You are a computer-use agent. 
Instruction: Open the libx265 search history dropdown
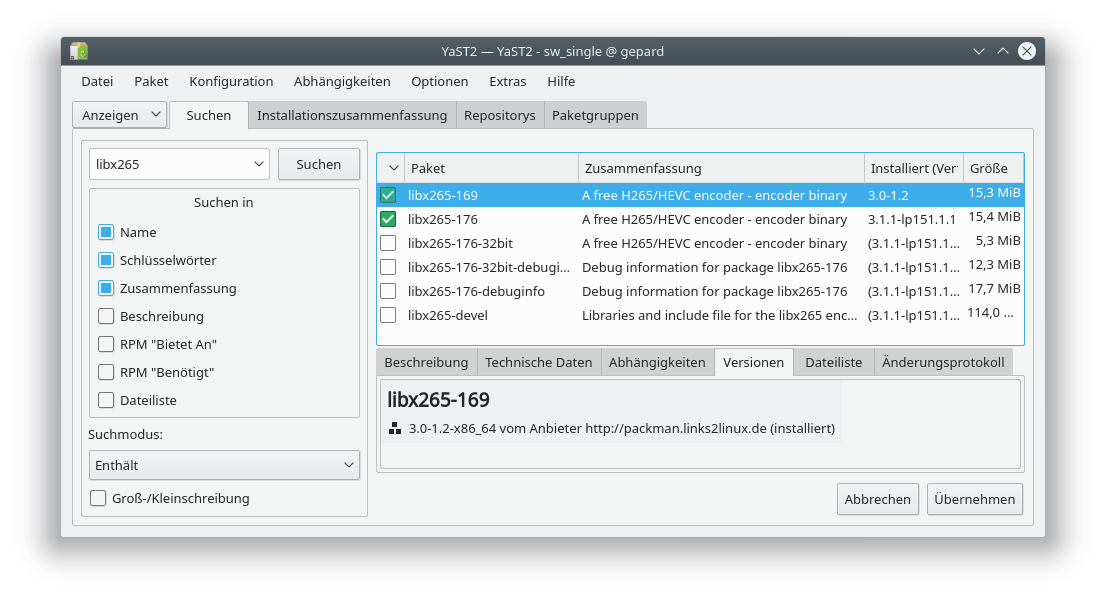point(258,164)
